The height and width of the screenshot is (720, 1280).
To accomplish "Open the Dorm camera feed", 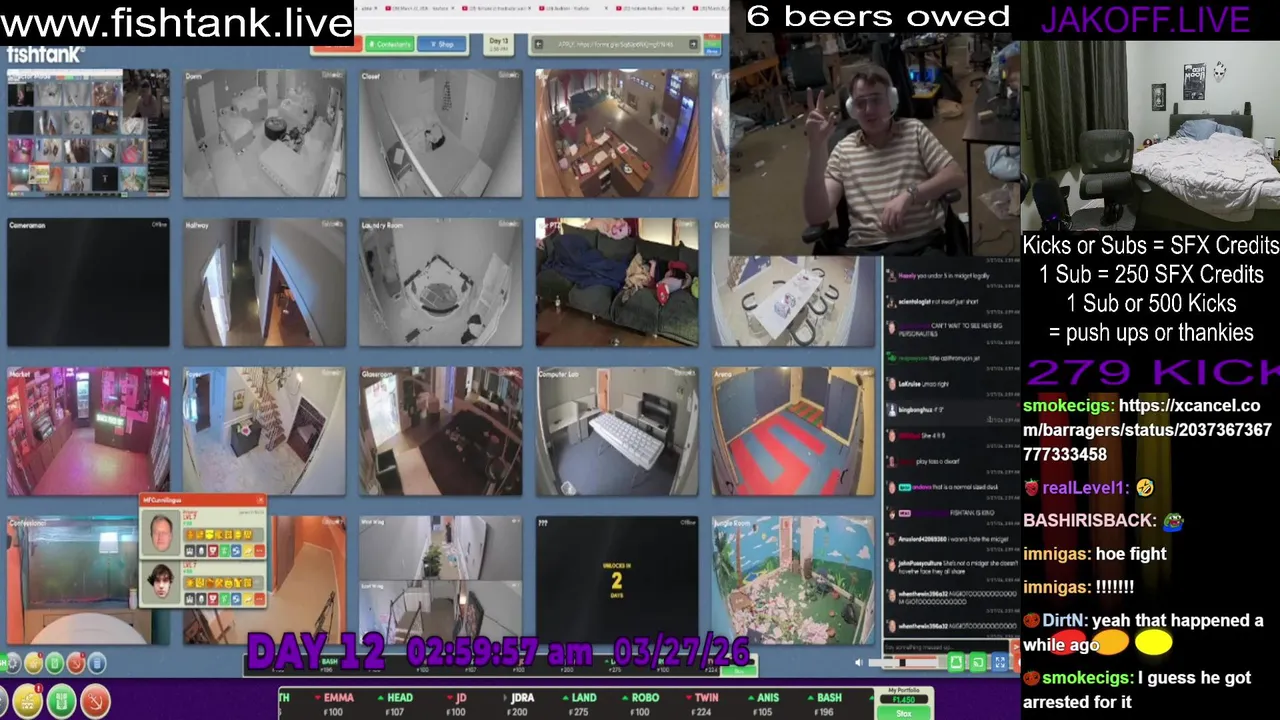I will (264, 133).
